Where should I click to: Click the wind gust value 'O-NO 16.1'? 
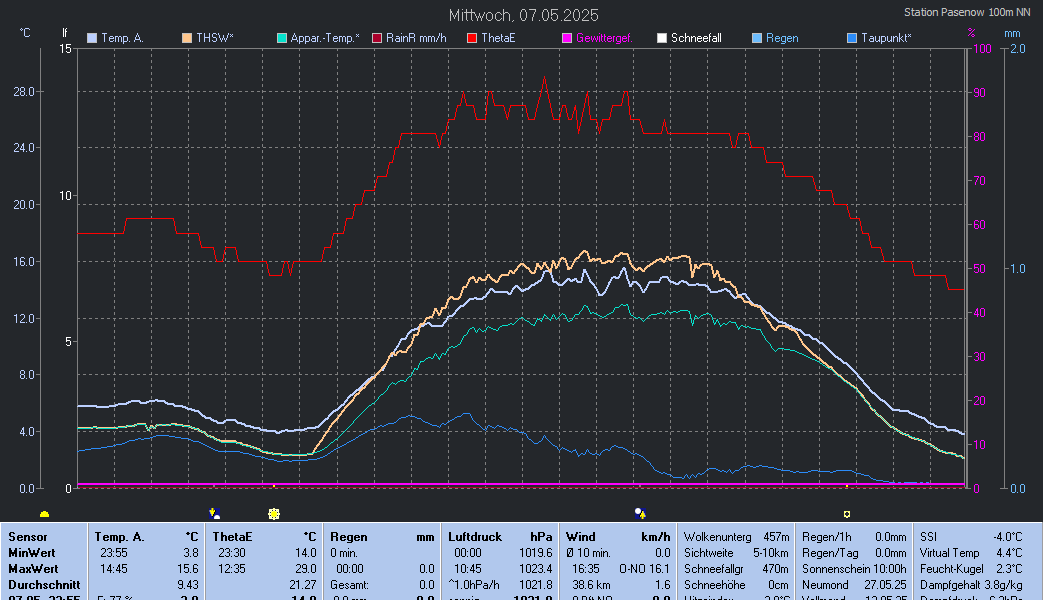coord(645,569)
